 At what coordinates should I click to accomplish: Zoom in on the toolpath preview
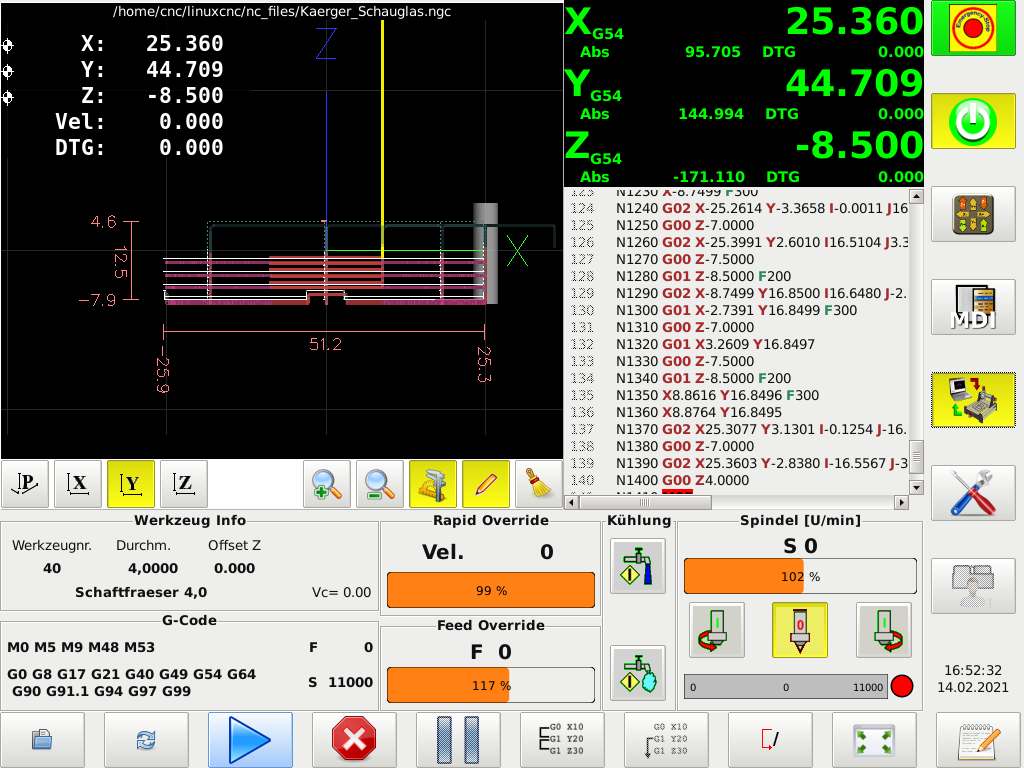[x=327, y=486]
